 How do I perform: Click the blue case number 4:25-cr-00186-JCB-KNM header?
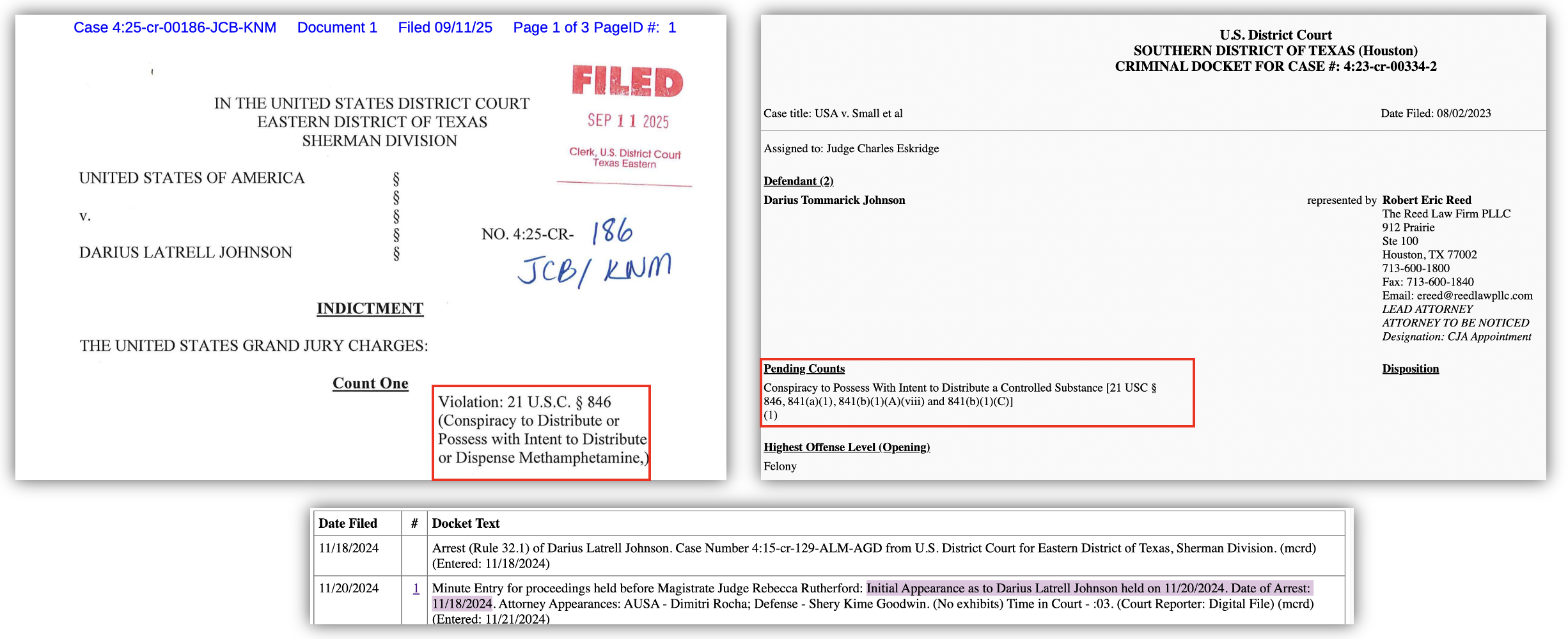click(x=175, y=27)
